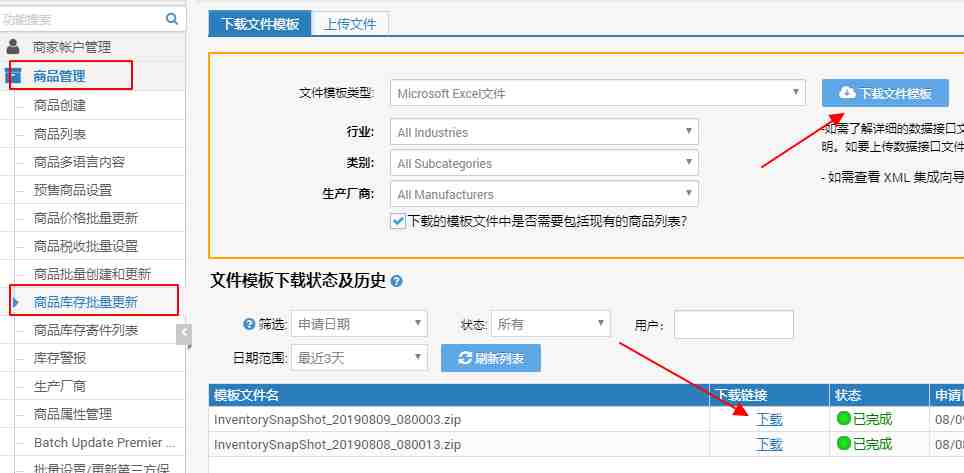Click the 功能搜索 search input field
The height and width of the screenshot is (473, 964).
[x=83, y=19]
